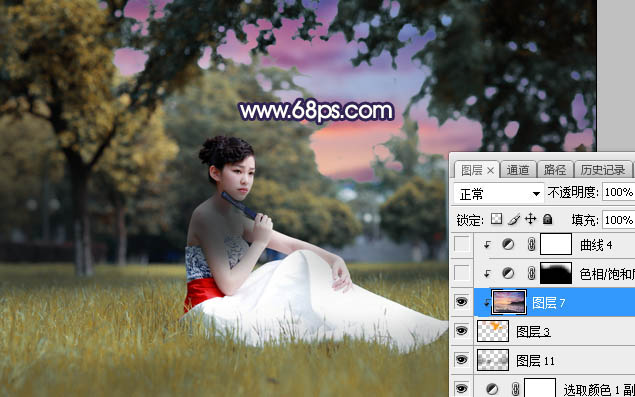Close the 图层 panel tab
The image size is (635, 397).
[x=490, y=171]
